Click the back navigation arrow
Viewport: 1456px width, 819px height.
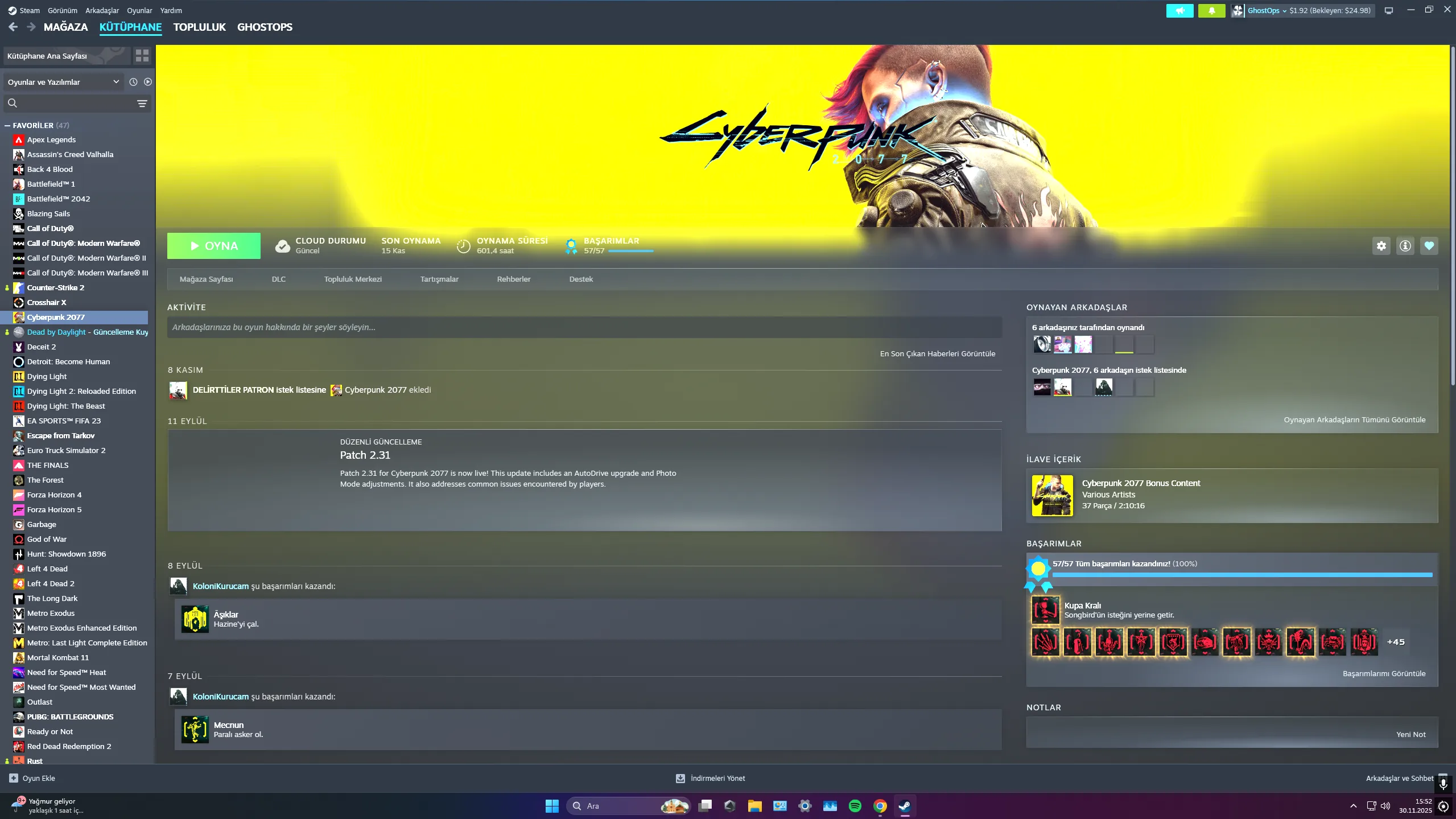(x=13, y=27)
